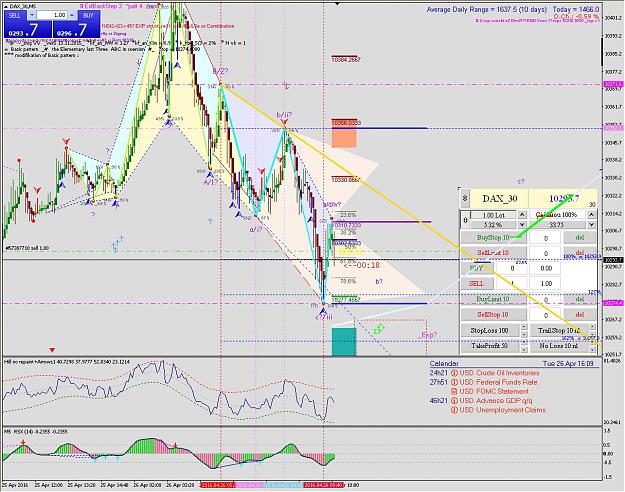625x492 pixels.
Task: Click the Crude Oil Inventories event icon
Action: point(454,373)
